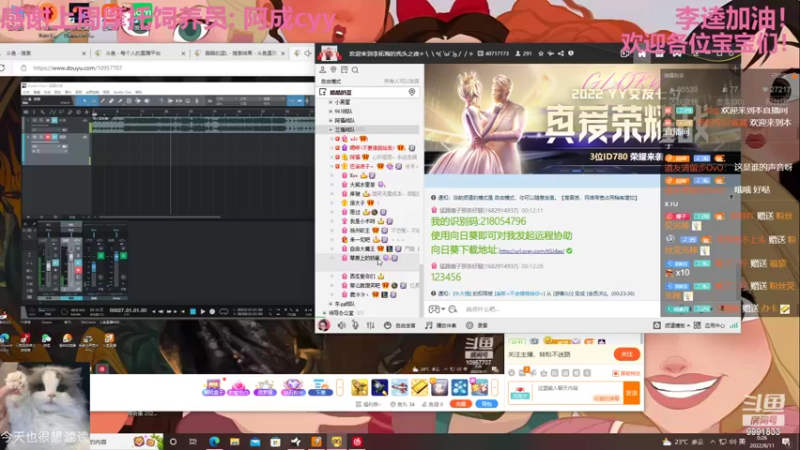Select the airplane gift in Douyu bar

[x=399, y=387]
